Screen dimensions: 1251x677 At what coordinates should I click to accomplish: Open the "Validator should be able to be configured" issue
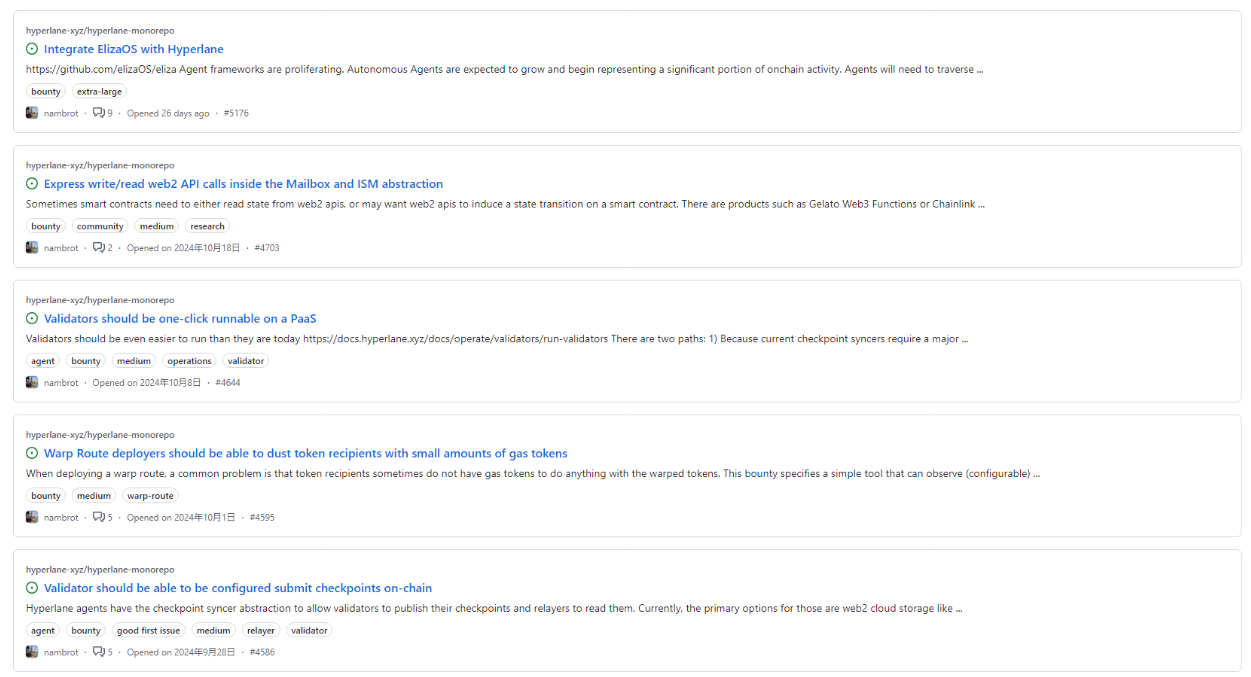(x=238, y=588)
